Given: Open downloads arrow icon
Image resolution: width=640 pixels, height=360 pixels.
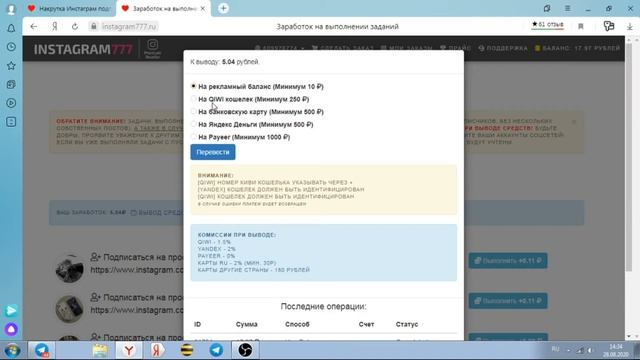Looking at the screenshot, I should tap(629, 26).
